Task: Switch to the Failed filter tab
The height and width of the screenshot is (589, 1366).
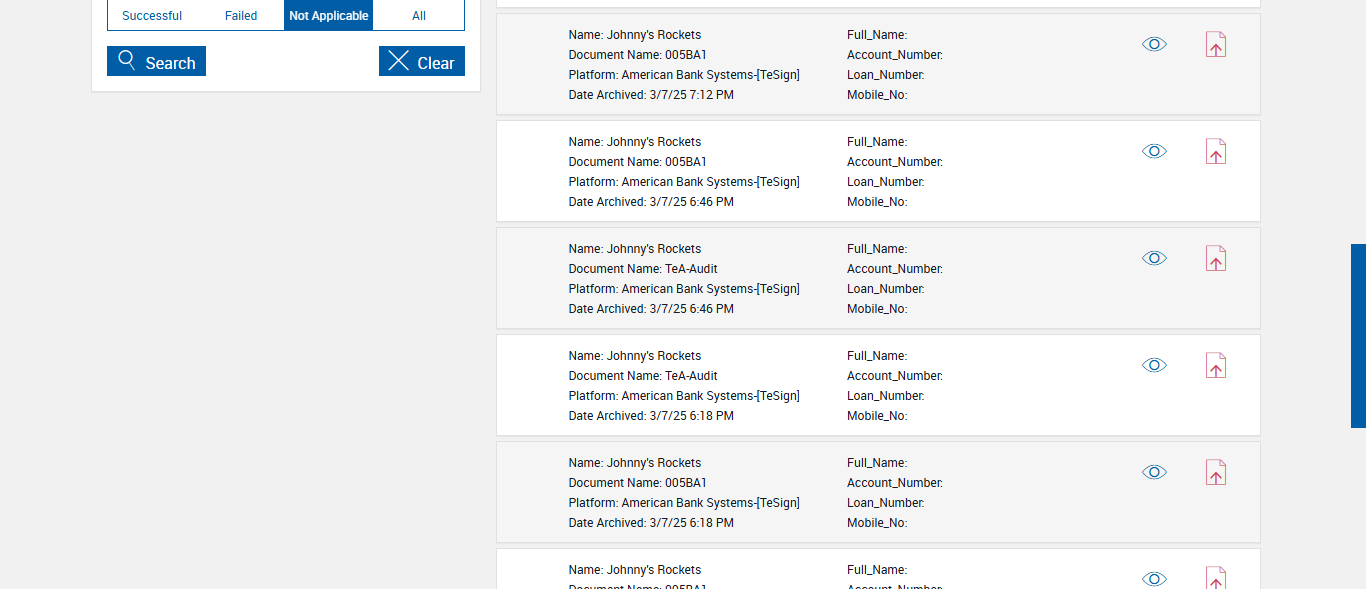Action: [x=241, y=16]
